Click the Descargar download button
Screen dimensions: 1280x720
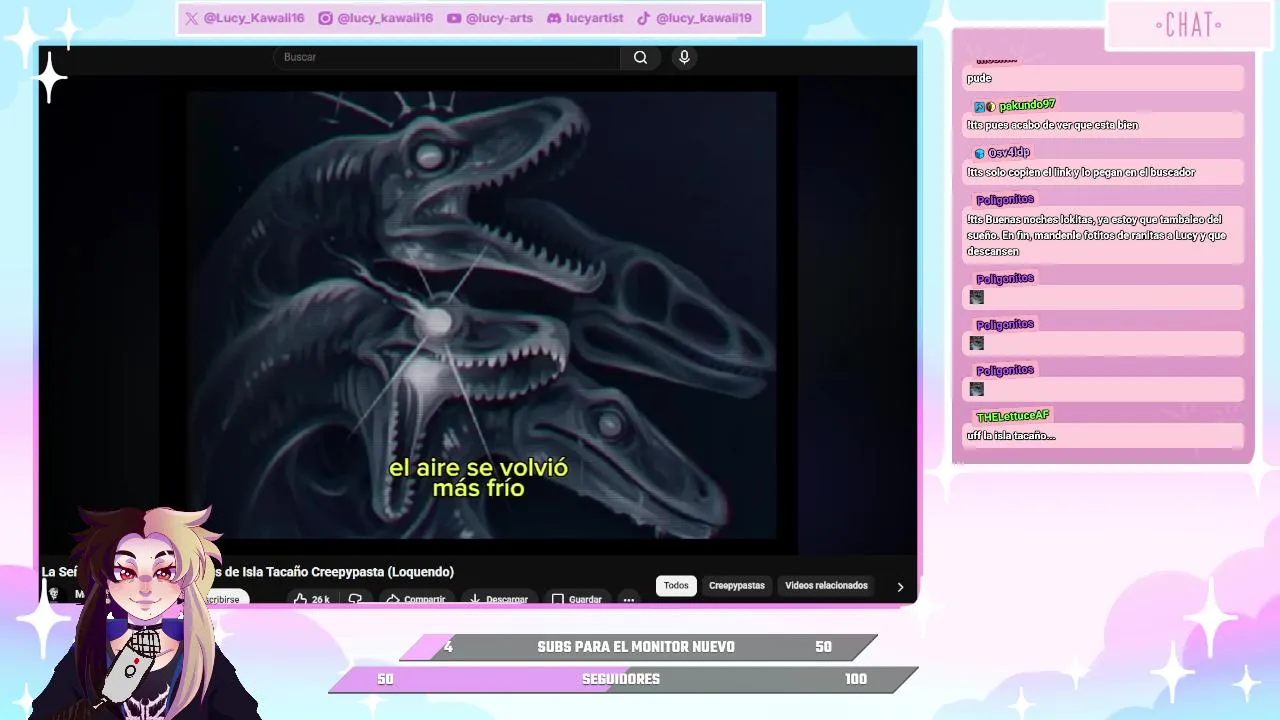pos(497,598)
